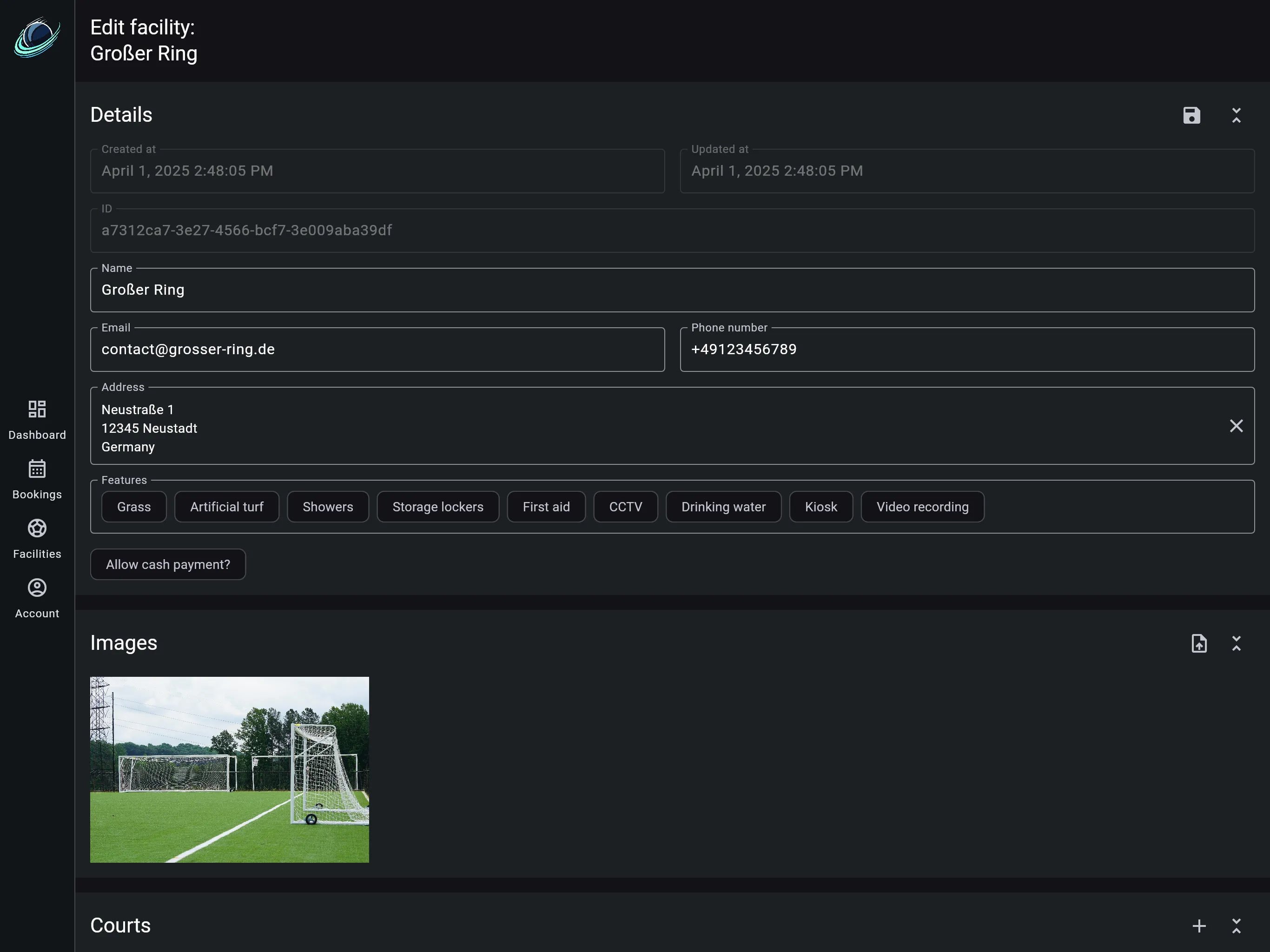
Task: Click the upload image icon in Images section
Action: [1199, 643]
